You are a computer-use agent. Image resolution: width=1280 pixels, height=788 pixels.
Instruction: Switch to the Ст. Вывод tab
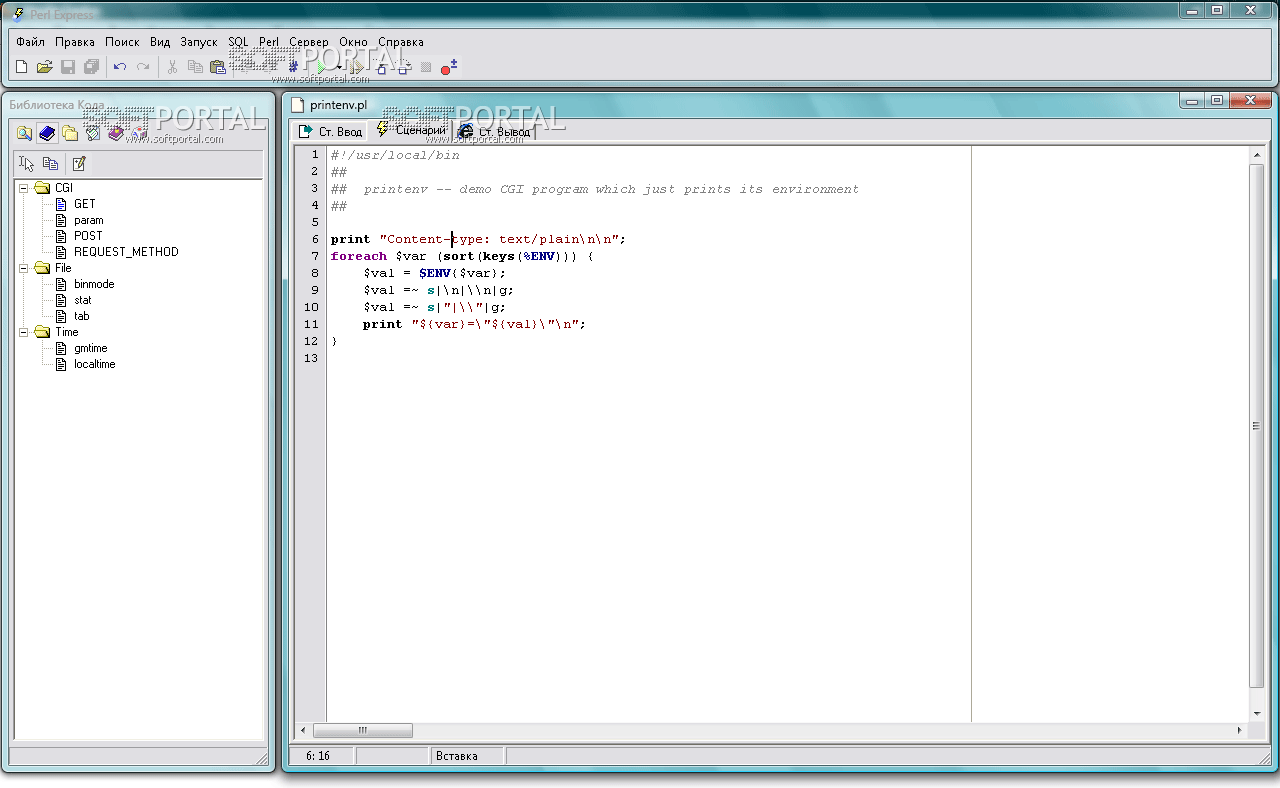(x=495, y=131)
